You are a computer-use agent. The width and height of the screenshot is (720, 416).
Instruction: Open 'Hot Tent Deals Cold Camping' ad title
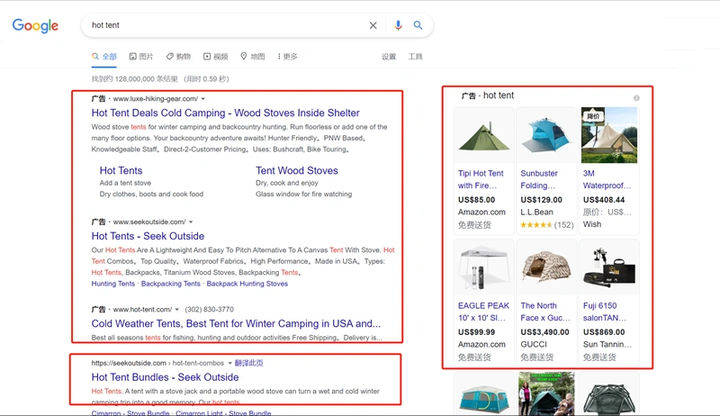click(x=225, y=113)
